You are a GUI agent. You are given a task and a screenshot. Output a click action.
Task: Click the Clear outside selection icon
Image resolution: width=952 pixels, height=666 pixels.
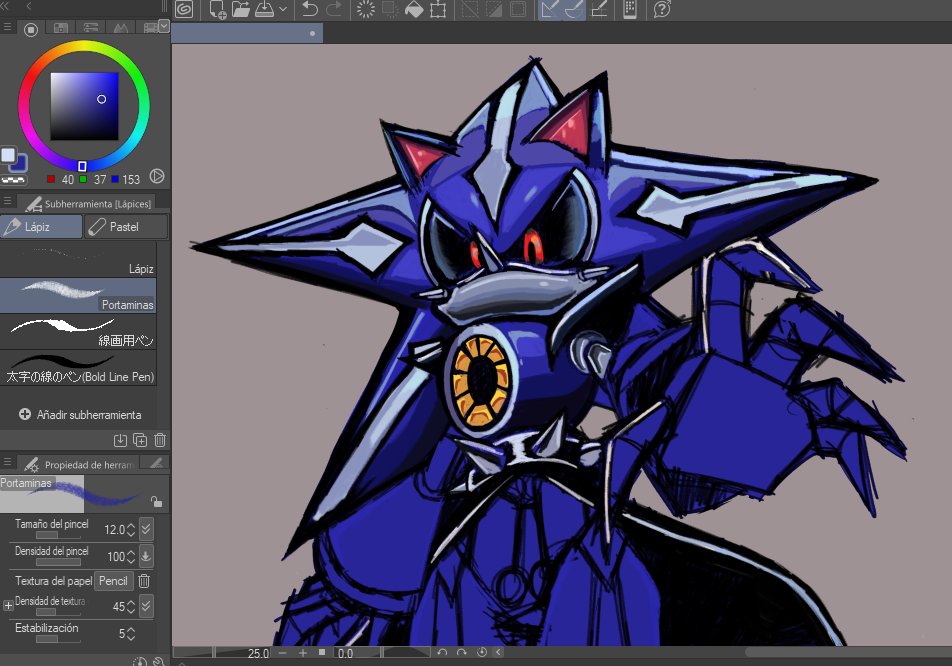[x=389, y=9]
